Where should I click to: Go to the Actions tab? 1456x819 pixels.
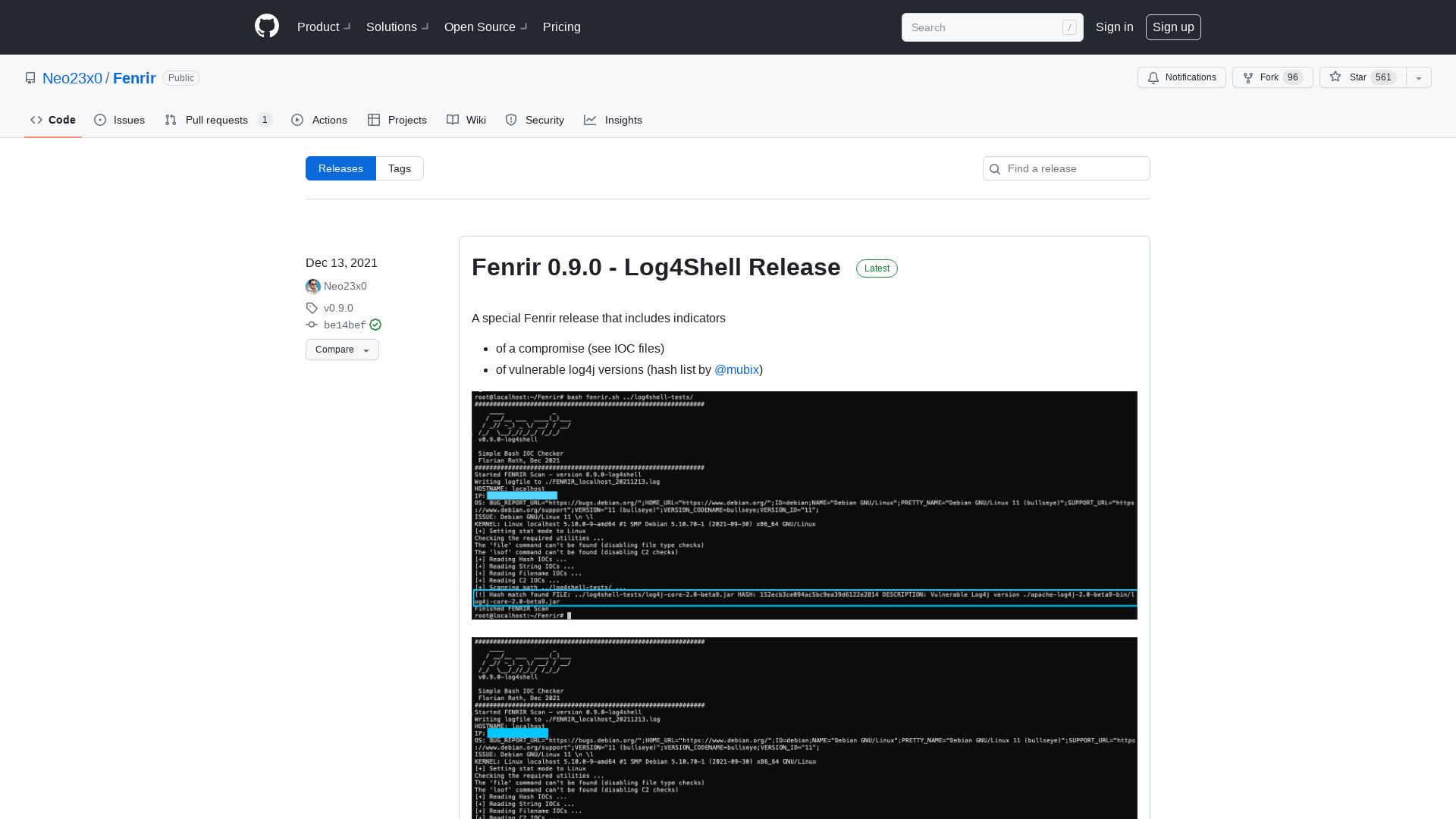tap(319, 120)
